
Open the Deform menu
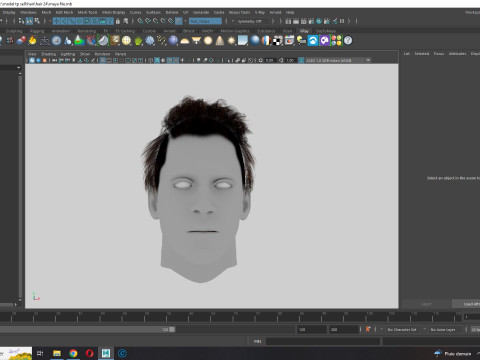(x=172, y=12)
